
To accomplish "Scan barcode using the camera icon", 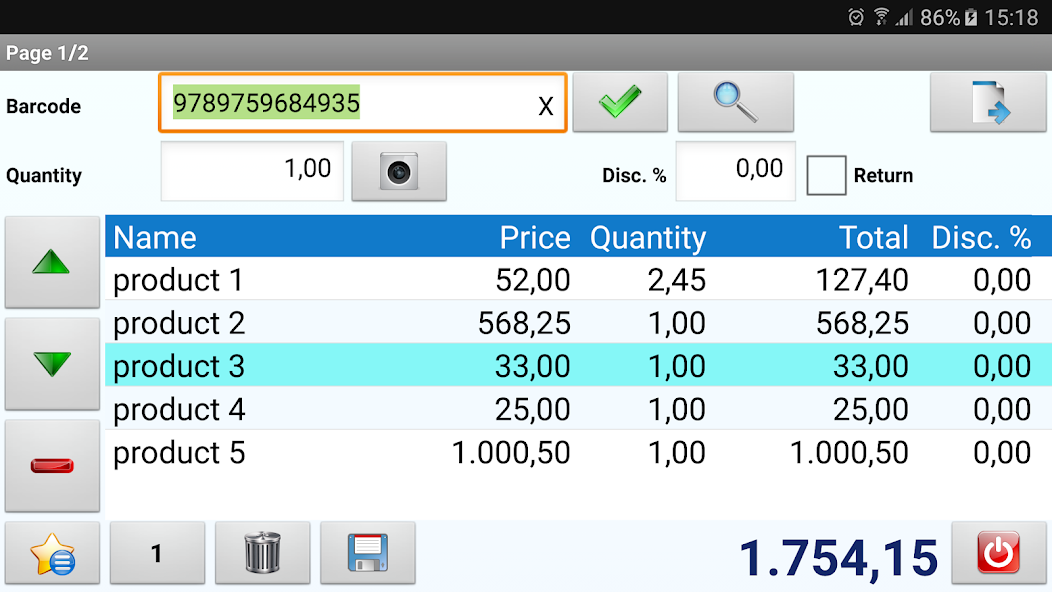I will coord(399,171).
